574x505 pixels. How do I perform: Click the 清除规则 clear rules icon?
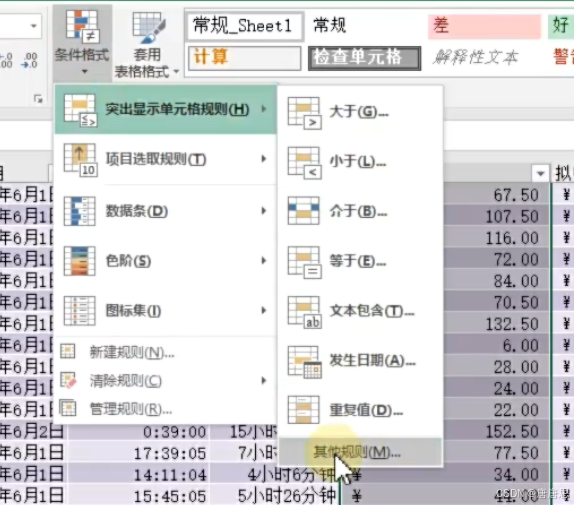point(68,380)
